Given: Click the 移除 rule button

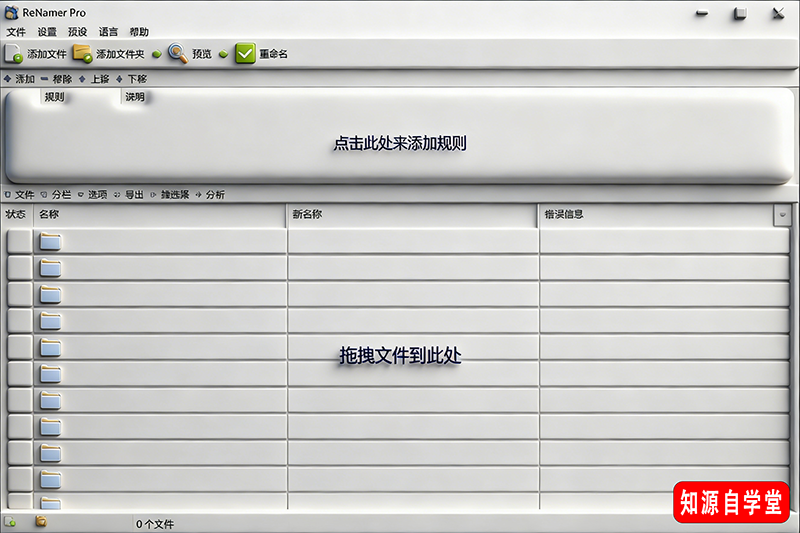Looking at the screenshot, I should pos(57,79).
